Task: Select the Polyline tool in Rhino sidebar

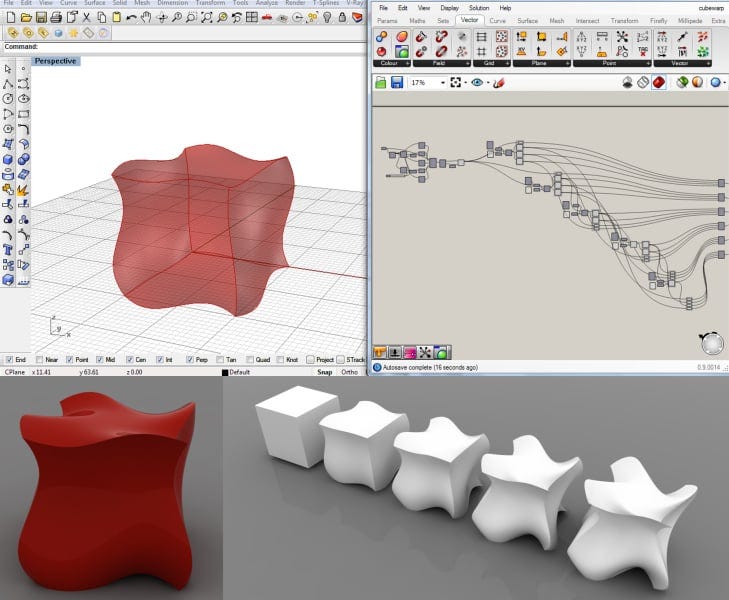Action: pos(8,84)
